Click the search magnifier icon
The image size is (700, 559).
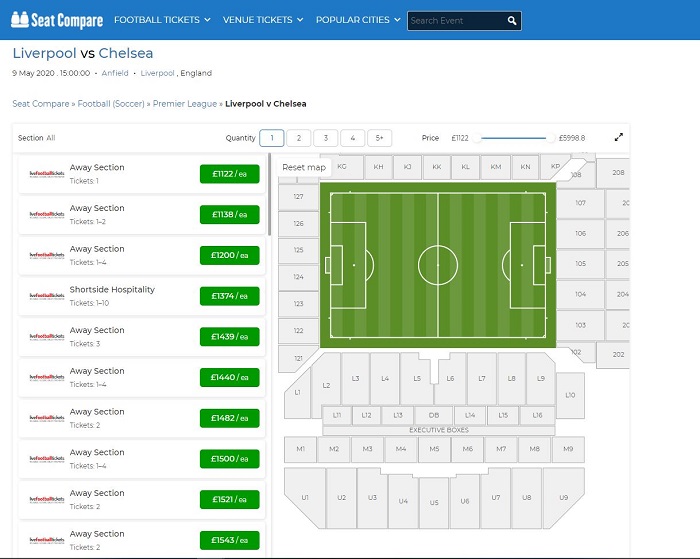pyautogui.click(x=512, y=20)
